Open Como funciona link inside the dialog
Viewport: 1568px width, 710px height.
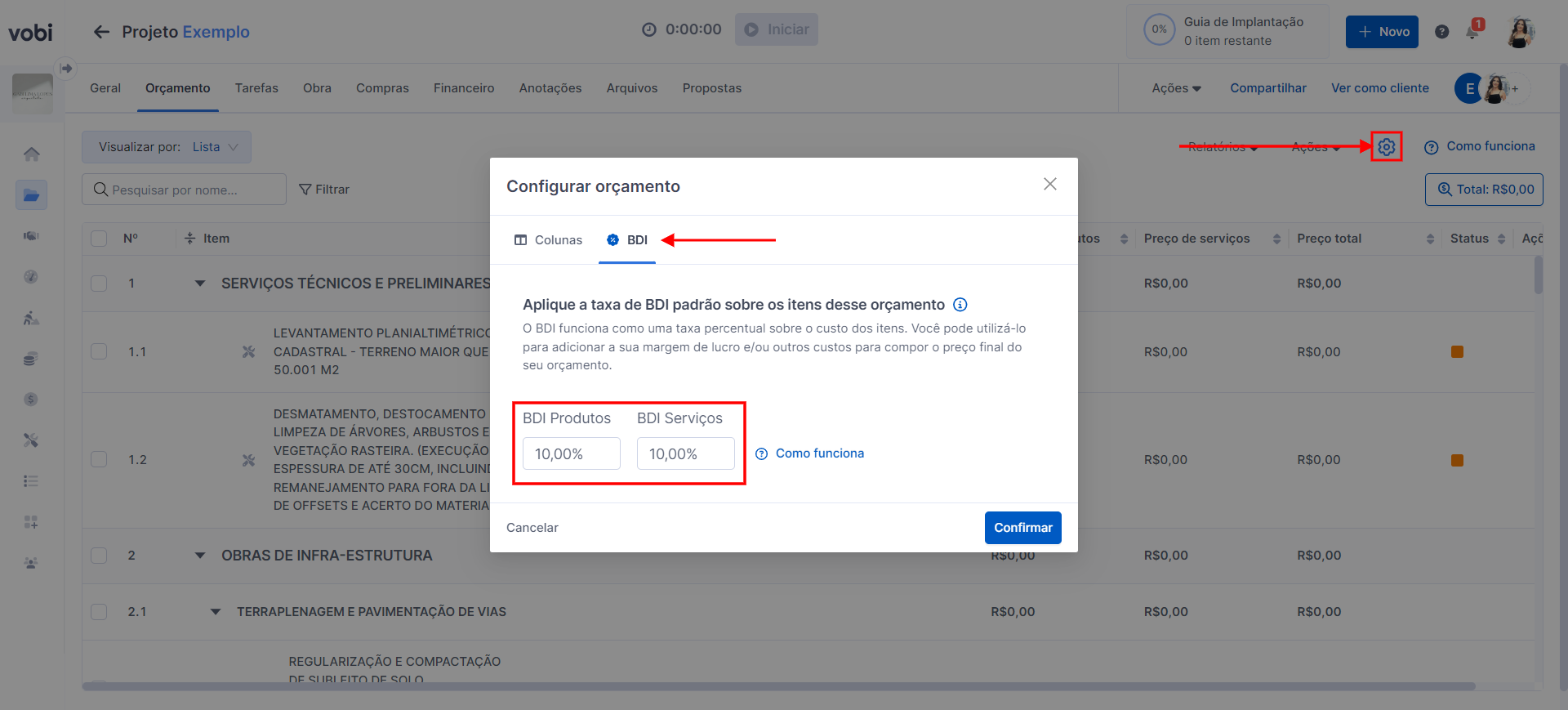point(810,453)
